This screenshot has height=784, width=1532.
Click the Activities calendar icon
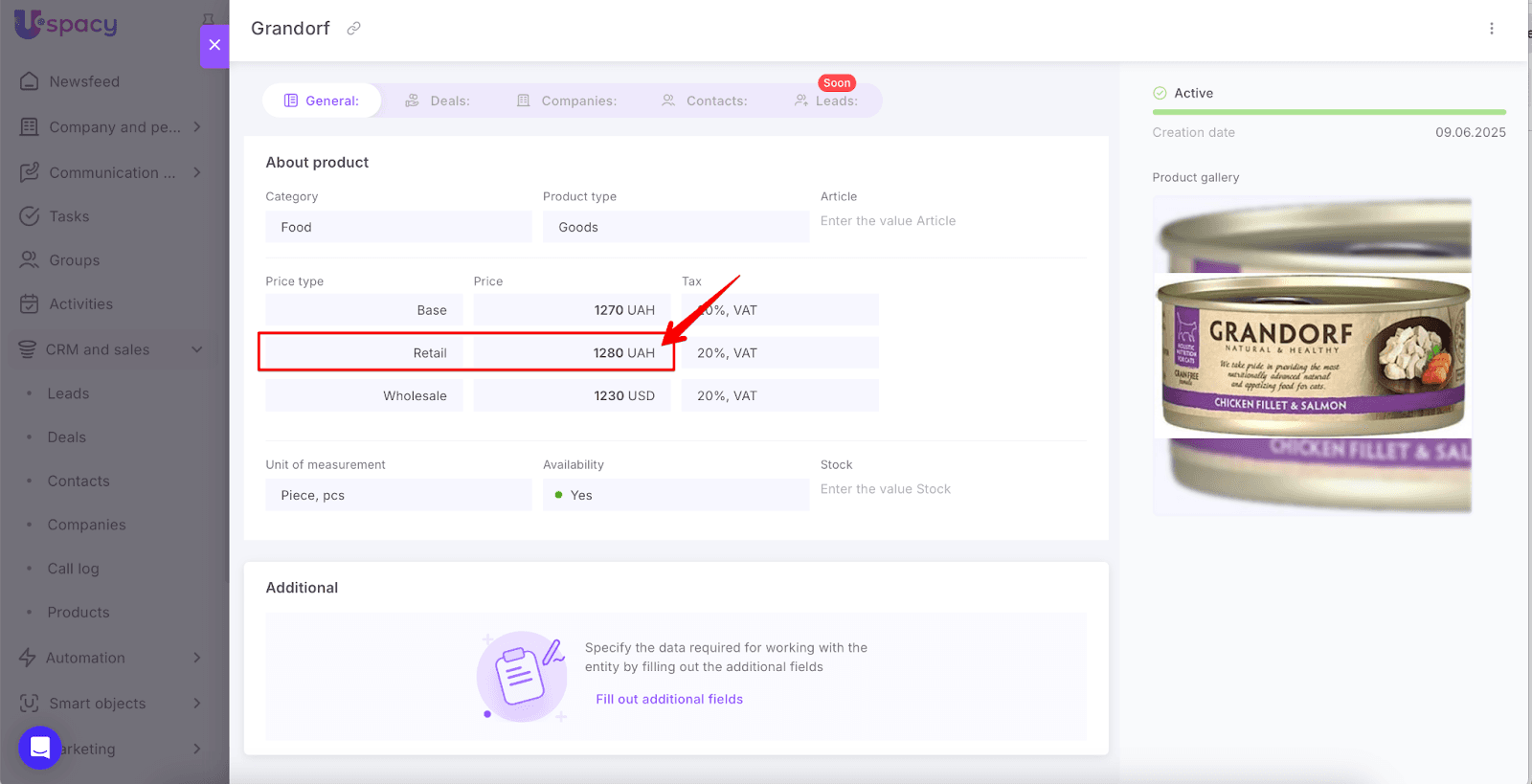[x=30, y=304]
